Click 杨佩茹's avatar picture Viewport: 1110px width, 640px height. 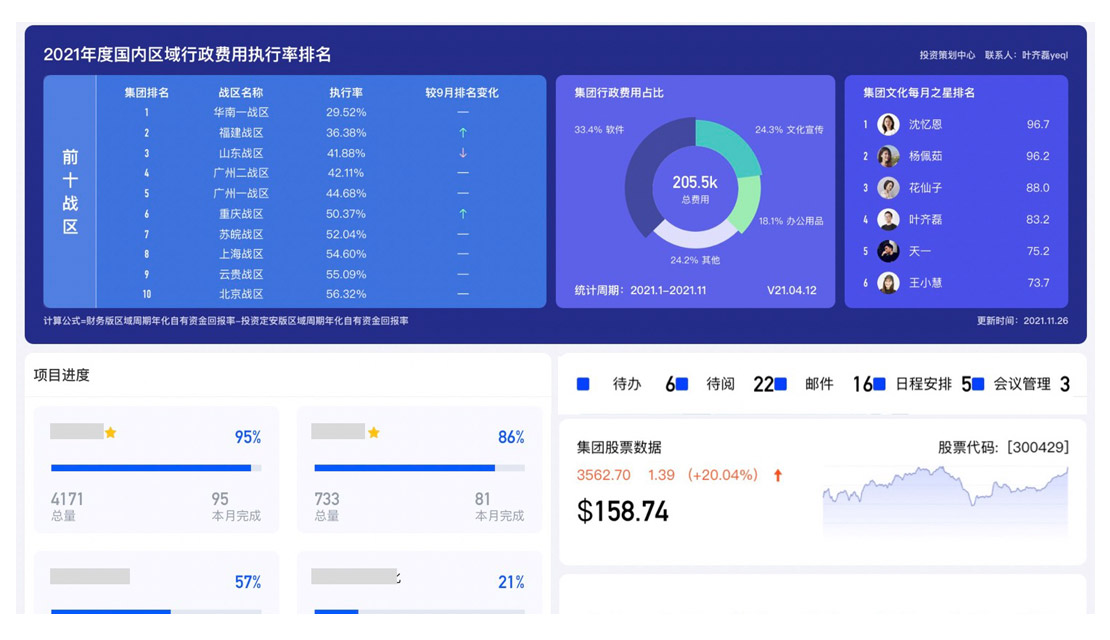pos(888,157)
